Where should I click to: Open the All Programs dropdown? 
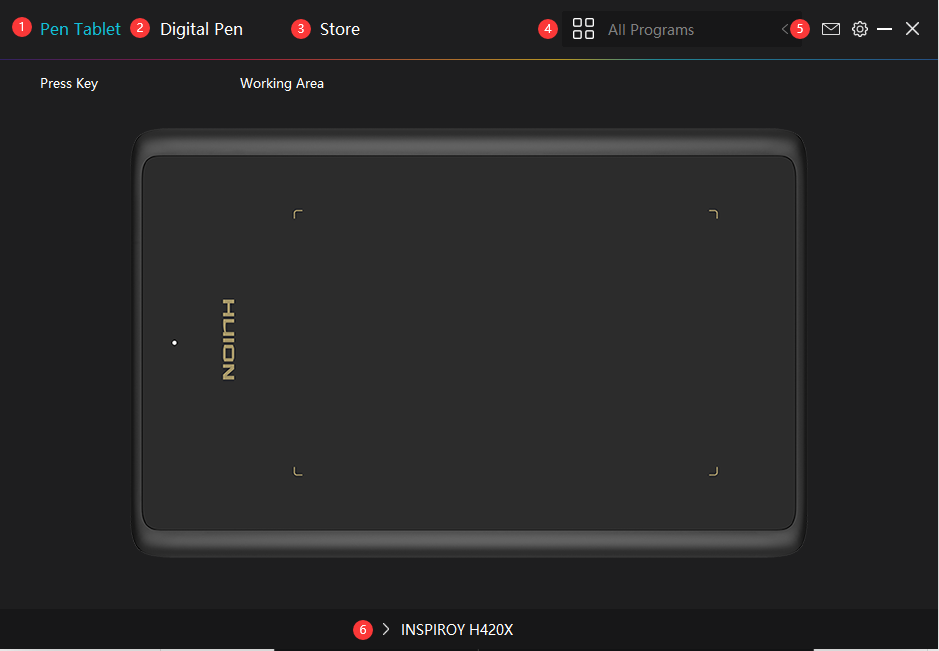coord(681,29)
